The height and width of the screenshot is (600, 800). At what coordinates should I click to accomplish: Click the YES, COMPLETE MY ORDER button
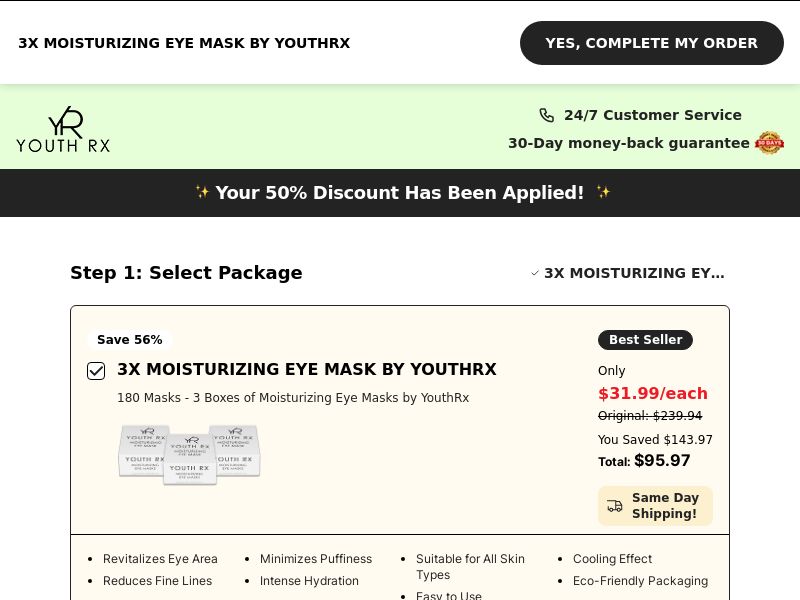pos(651,43)
